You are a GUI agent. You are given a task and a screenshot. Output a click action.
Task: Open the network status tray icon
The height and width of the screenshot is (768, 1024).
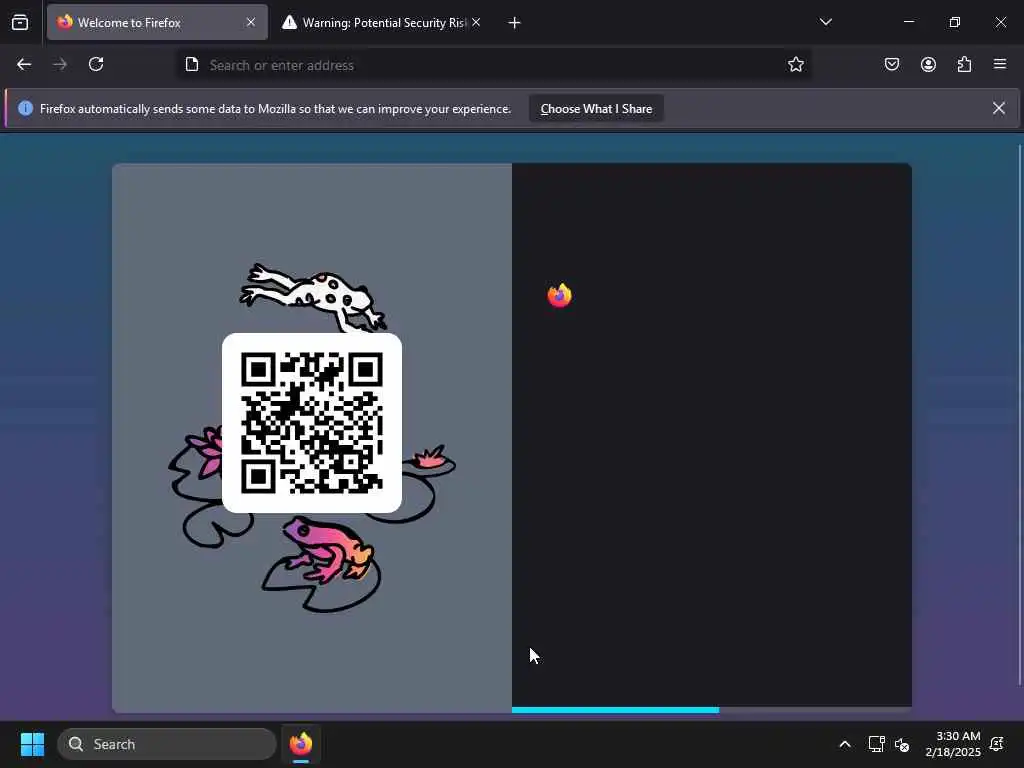point(876,744)
